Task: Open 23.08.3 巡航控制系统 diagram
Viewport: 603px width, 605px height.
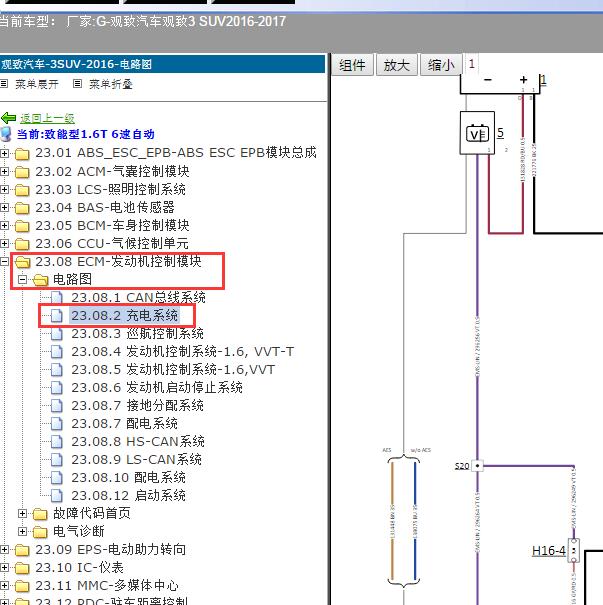Action: tap(137, 334)
